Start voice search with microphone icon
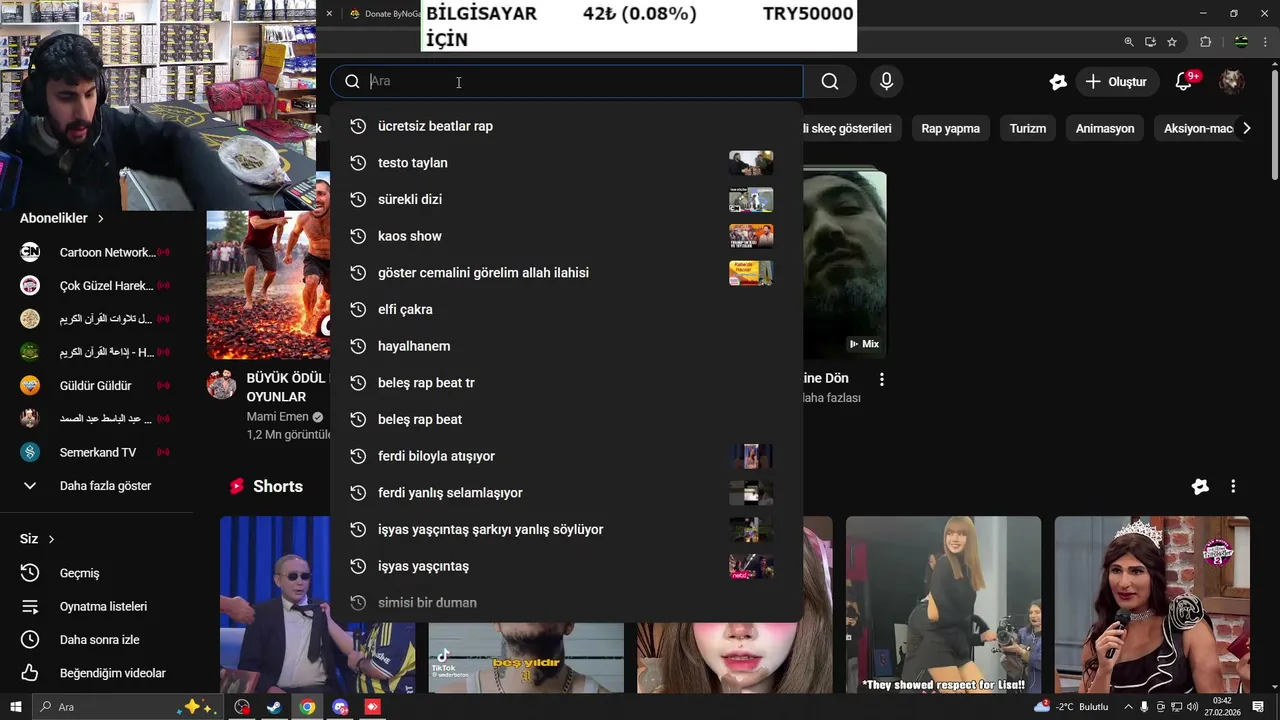1280x720 pixels. [x=886, y=82]
